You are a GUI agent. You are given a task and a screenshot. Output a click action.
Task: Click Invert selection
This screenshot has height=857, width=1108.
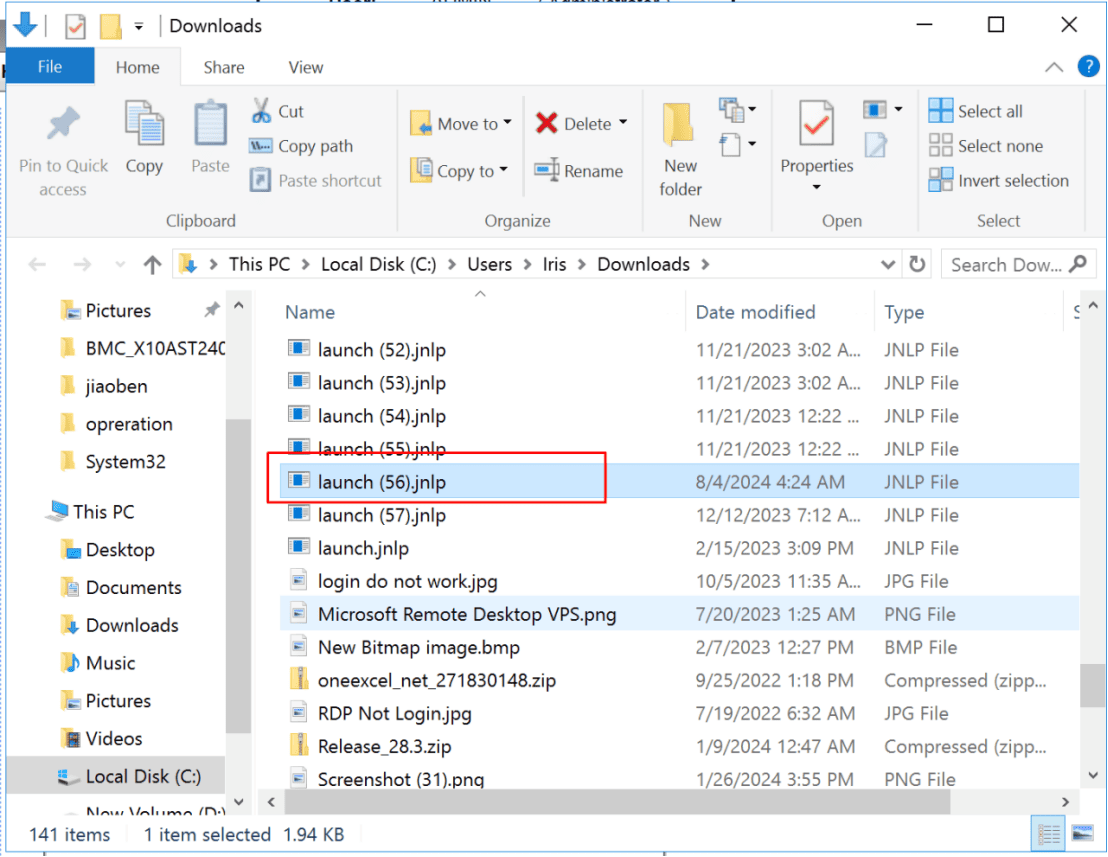pos(998,180)
